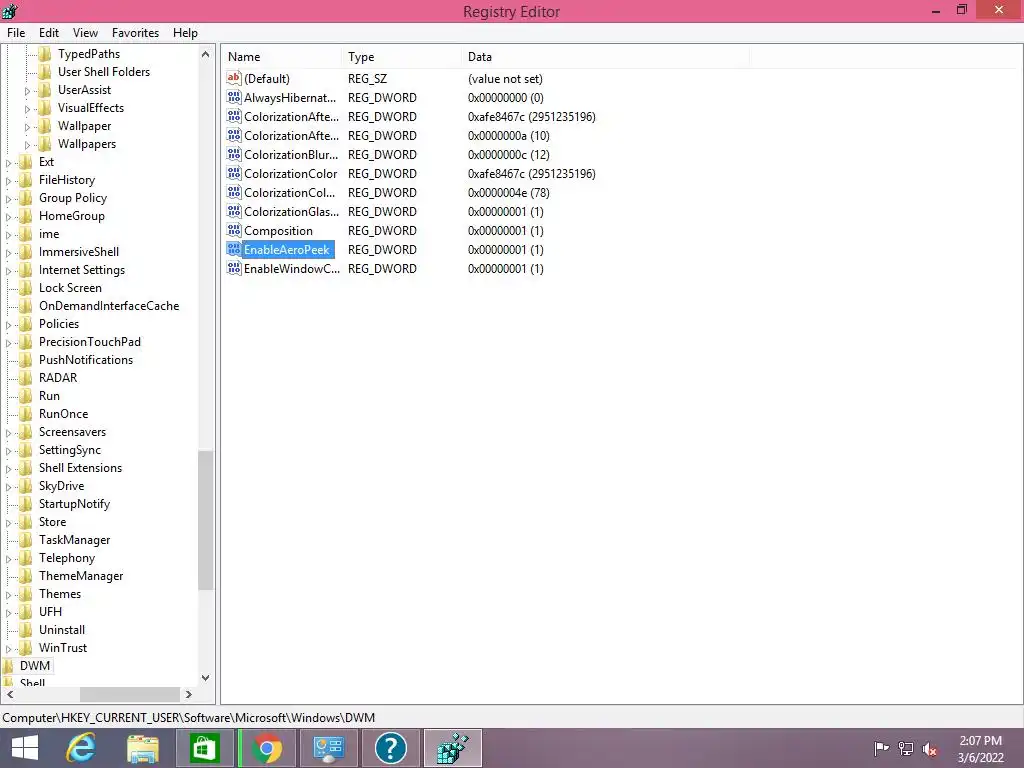Open File Explorer from taskbar
Viewport: 1024px width, 768px height.
tap(143, 748)
